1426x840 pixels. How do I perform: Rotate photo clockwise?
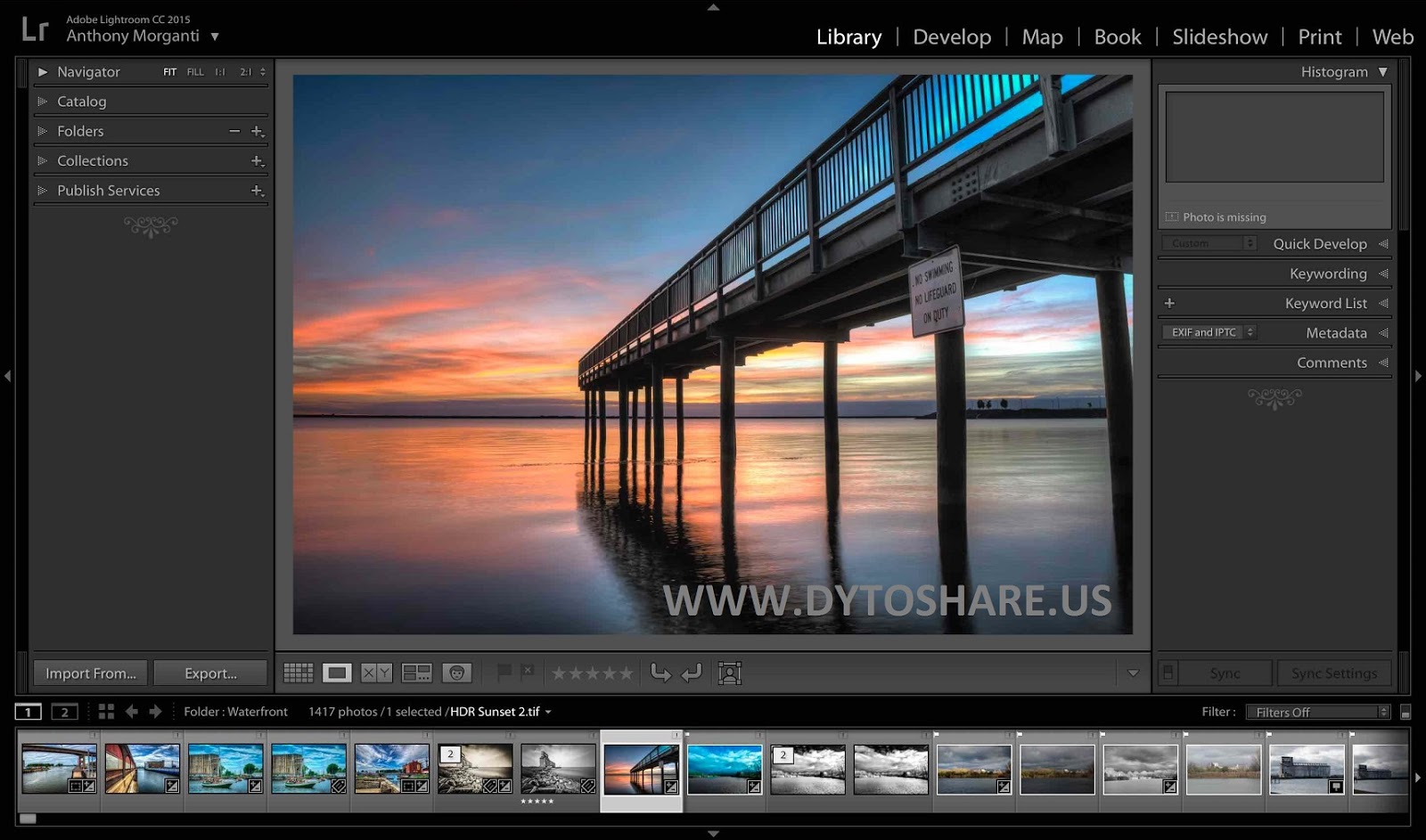pyautogui.click(x=692, y=673)
